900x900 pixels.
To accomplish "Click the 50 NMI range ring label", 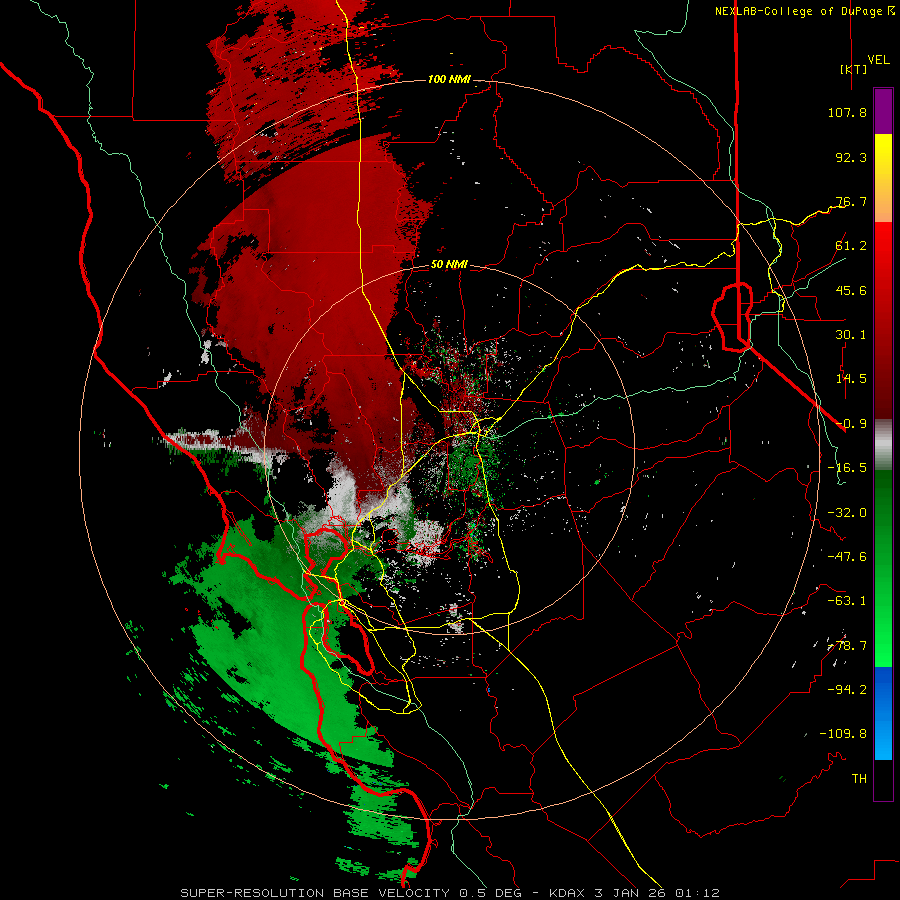I will [449, 265].
